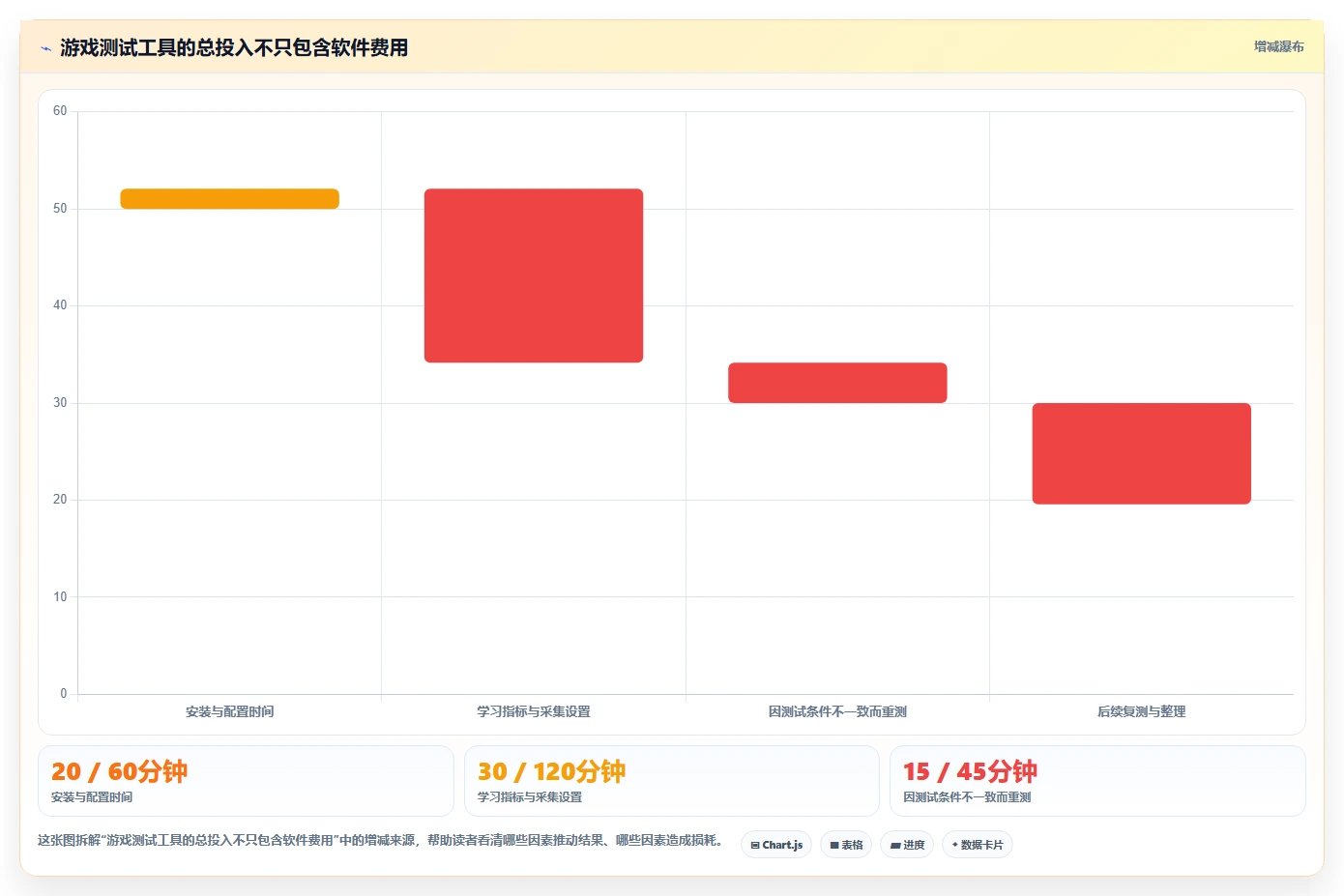This screenshot has height=896, width=1344.
Task: Click y-axis value 20
Action: pos(60,500)
